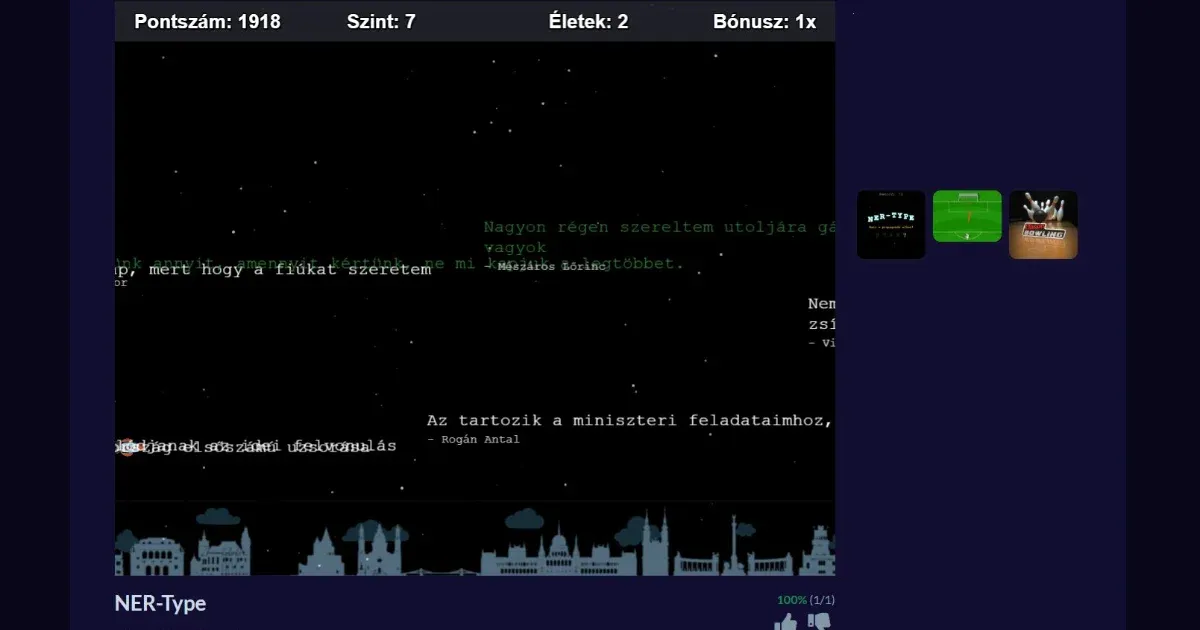The height and width of the screenshot is (630, 1200).
Task: Click the thumbs down rating icon
Action: point(819,622)
